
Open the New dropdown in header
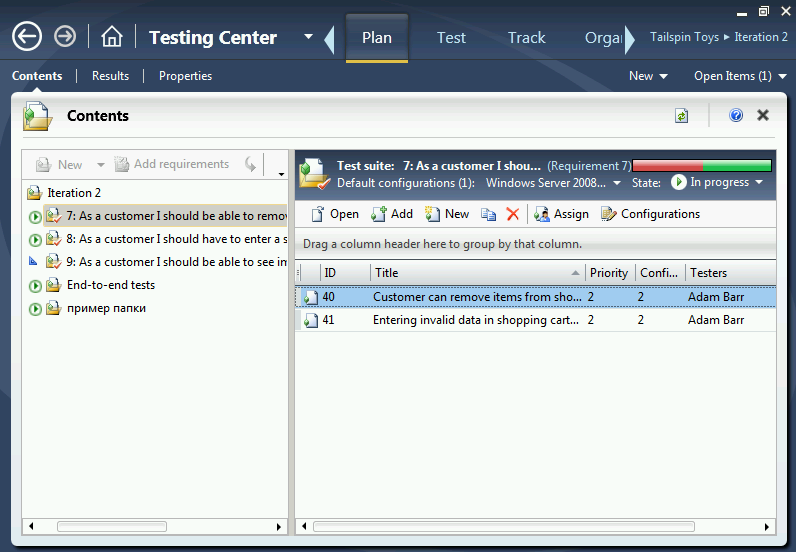point(648,76)
